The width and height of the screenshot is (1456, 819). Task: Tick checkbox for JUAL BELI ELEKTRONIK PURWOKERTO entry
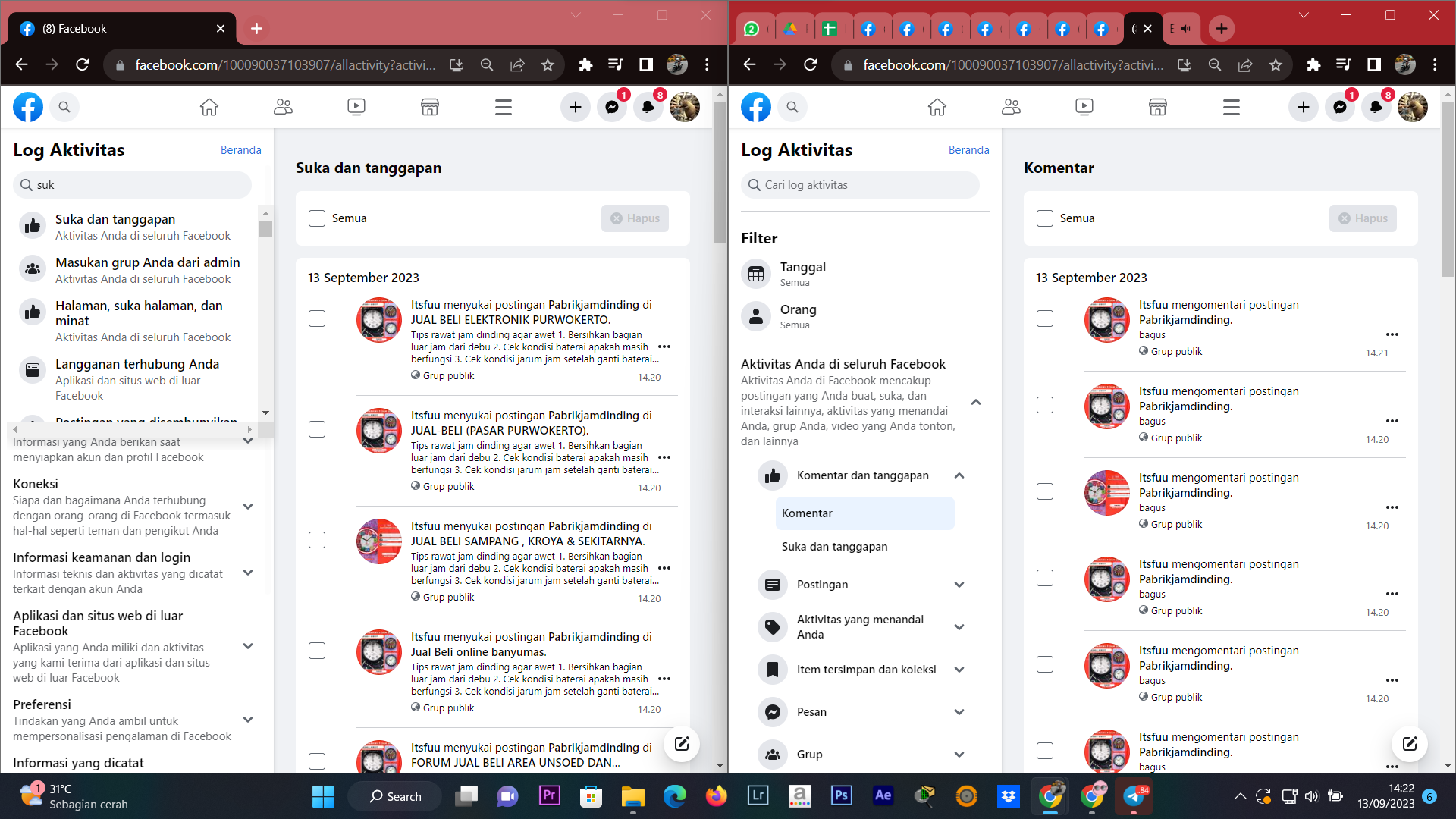click(x=317, y=318)
